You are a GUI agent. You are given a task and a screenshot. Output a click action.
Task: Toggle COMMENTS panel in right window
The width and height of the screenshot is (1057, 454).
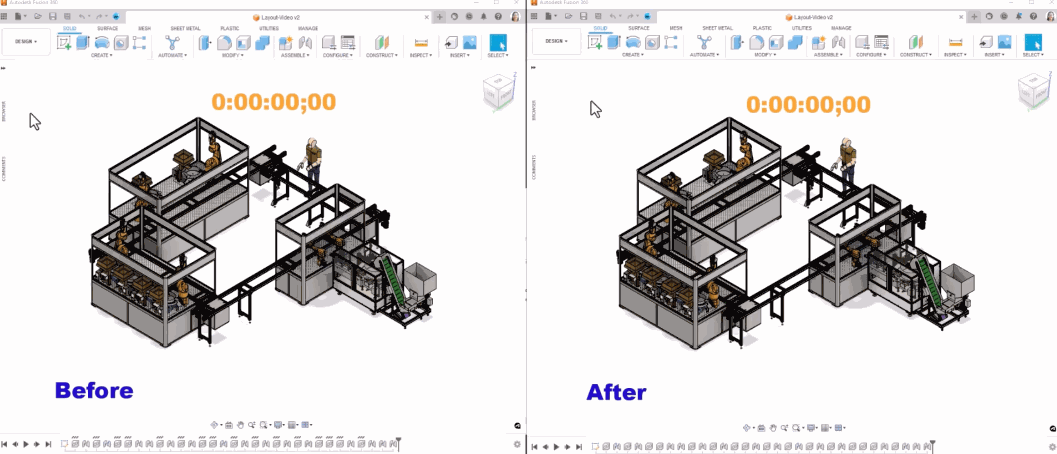click(534, 168)
